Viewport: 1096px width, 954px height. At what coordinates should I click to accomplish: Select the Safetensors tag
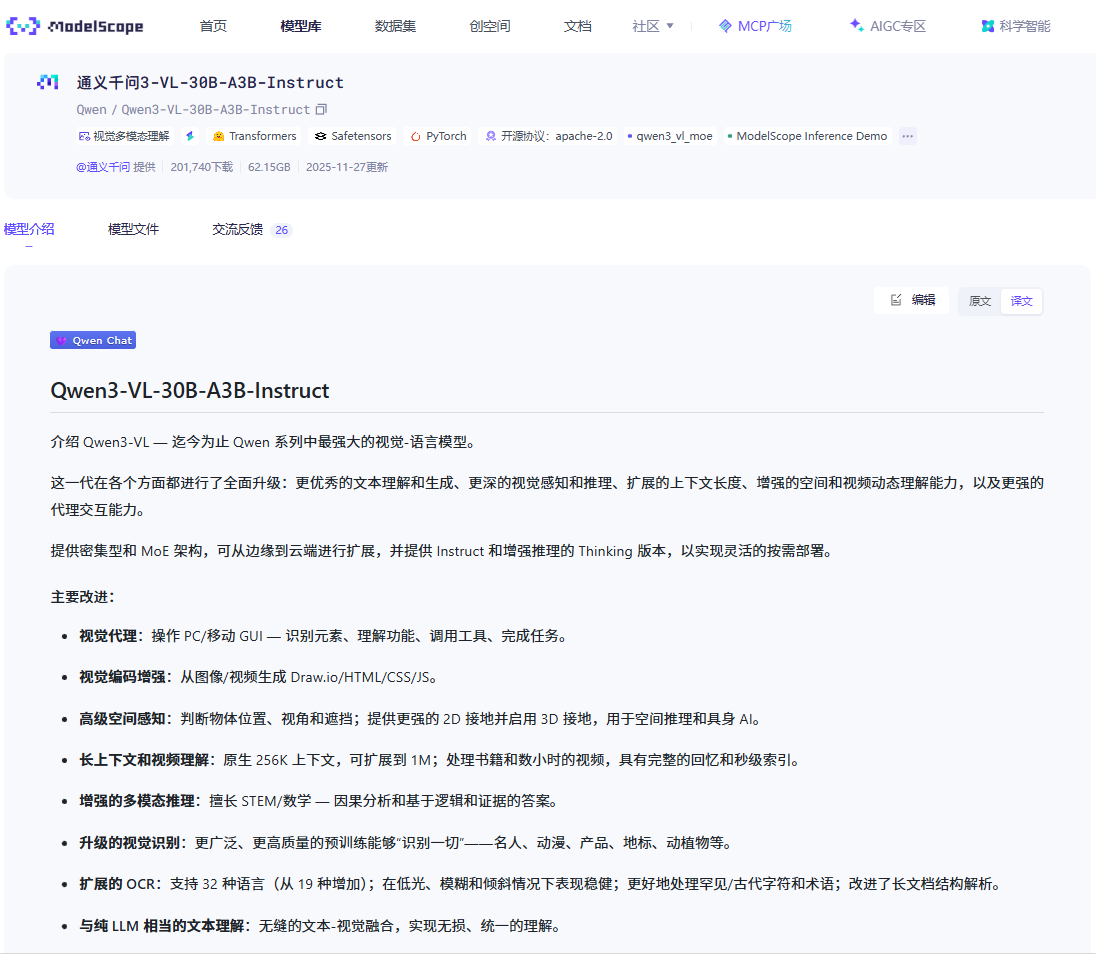[353, 136]
